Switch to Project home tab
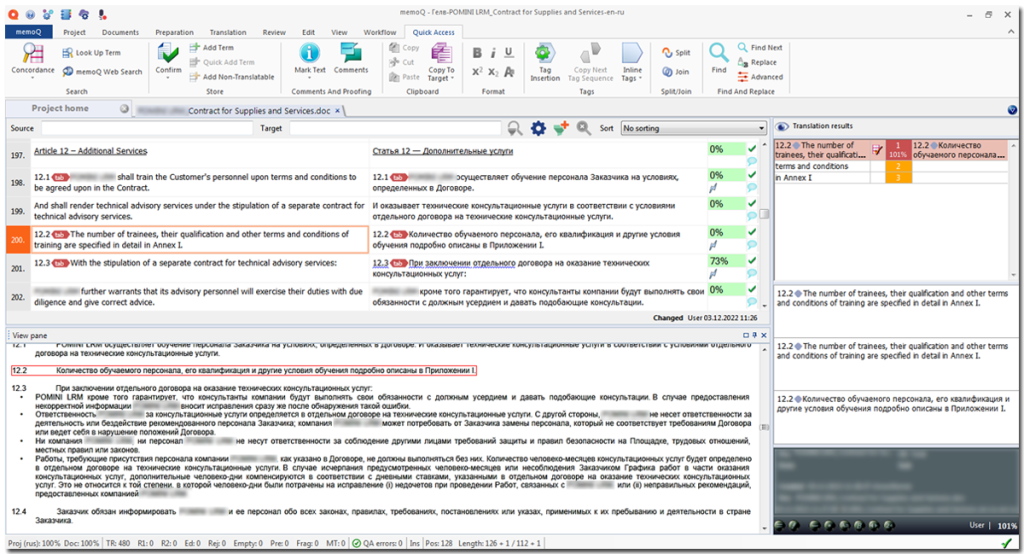This screenshot has height=554, width=1024. [60, 108]
